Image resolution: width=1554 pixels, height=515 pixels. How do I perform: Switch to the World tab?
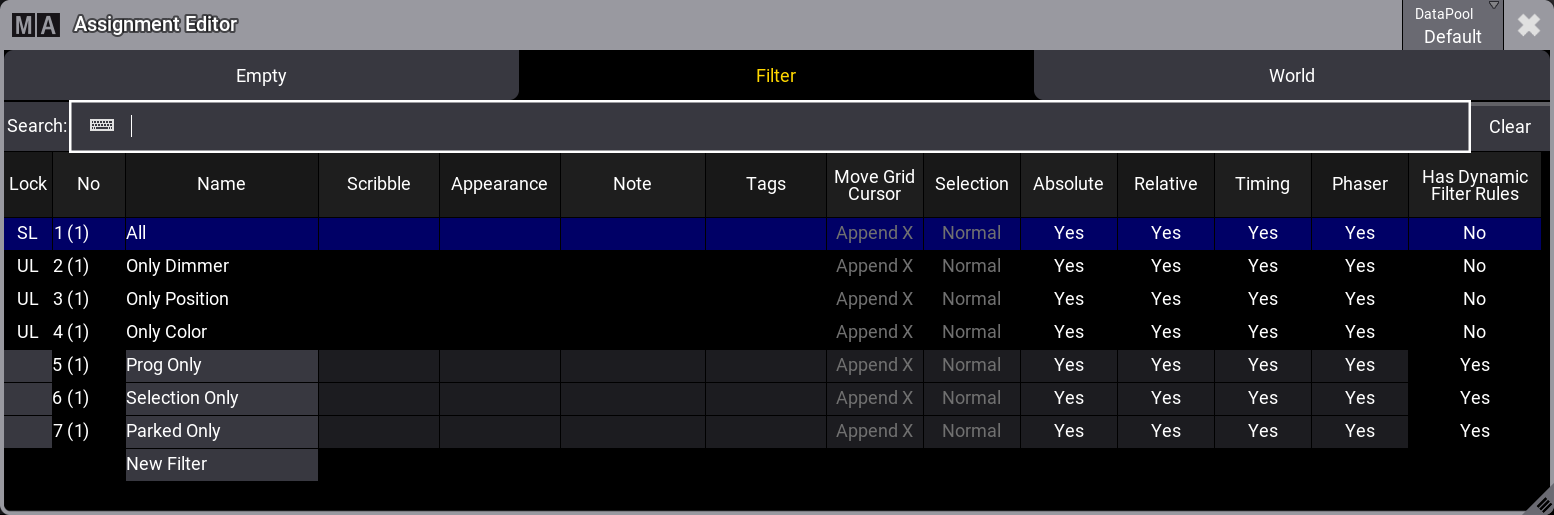point(1291,76)
